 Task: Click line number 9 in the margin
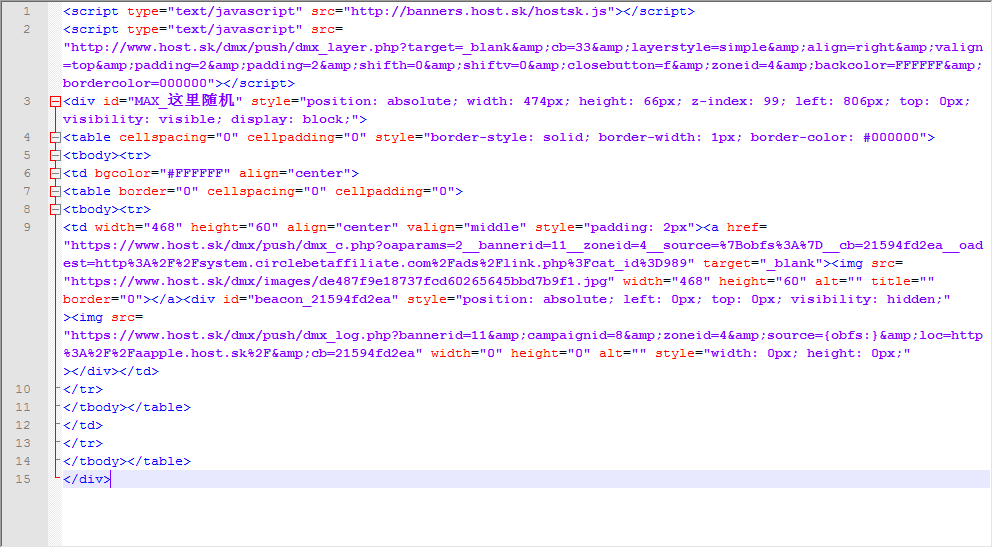point(27,227)
